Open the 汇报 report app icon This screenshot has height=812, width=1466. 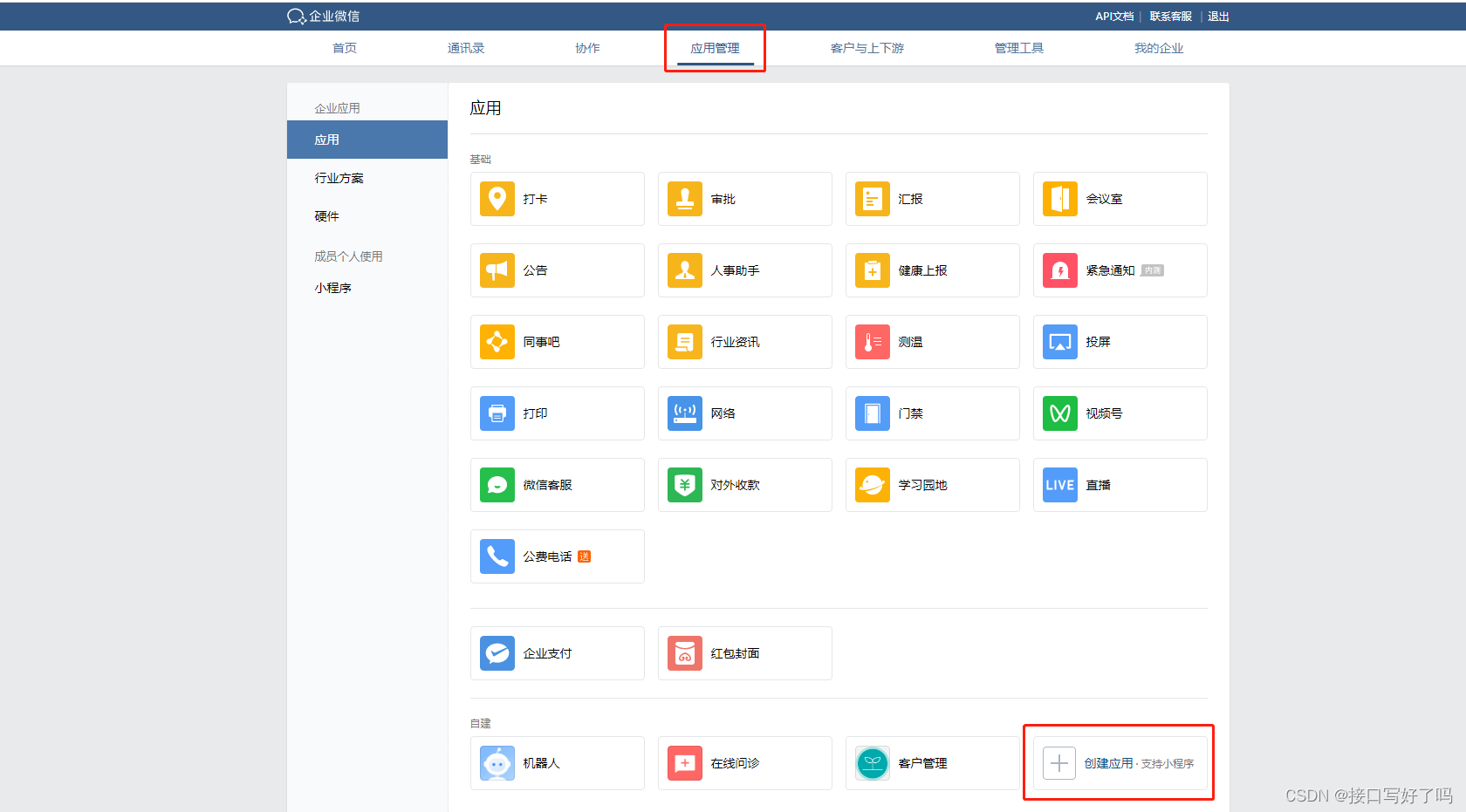coord(873,199)
